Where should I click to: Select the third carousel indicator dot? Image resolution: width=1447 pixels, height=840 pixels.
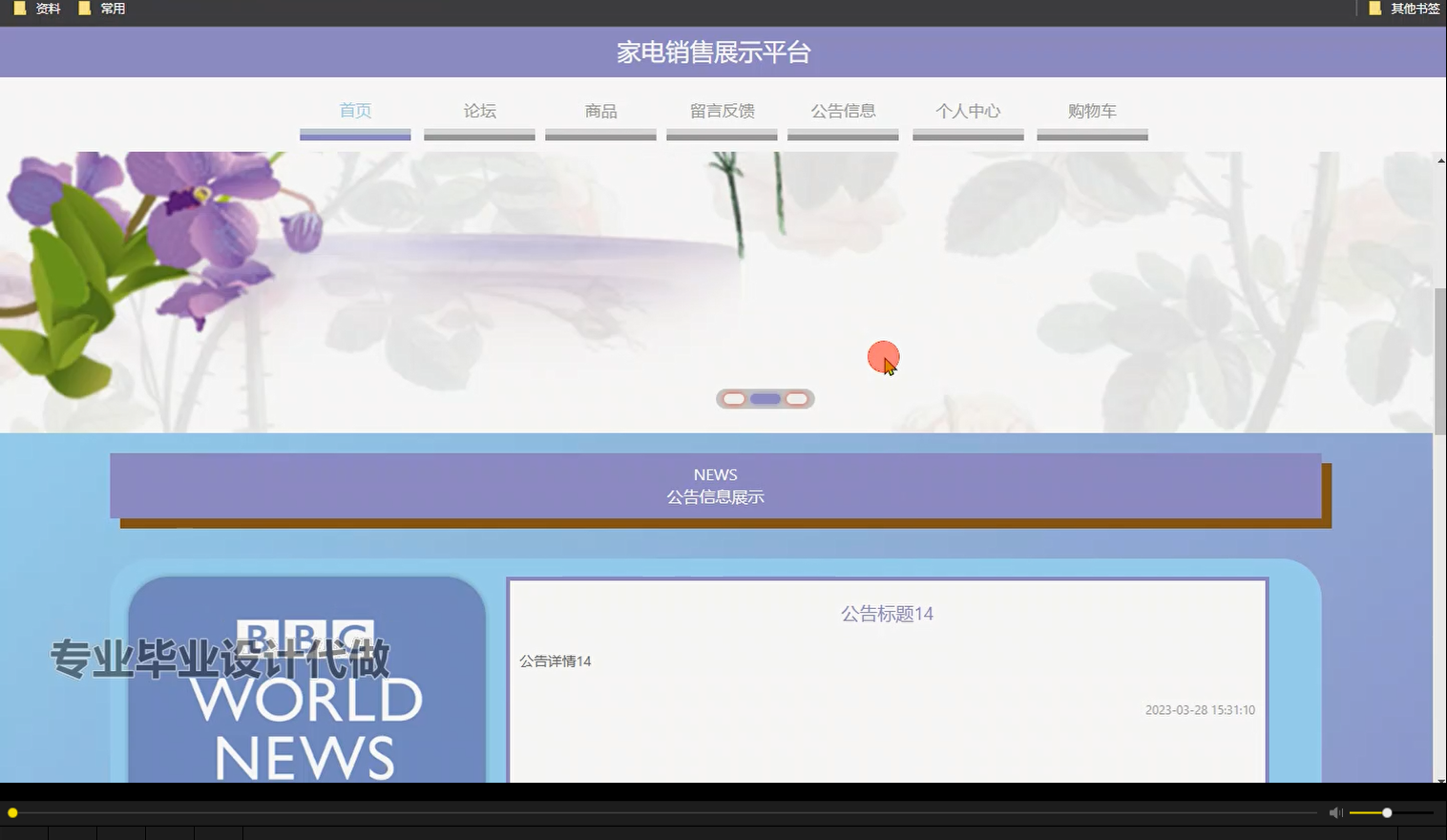pyautogui.click(x=796, y=398)
